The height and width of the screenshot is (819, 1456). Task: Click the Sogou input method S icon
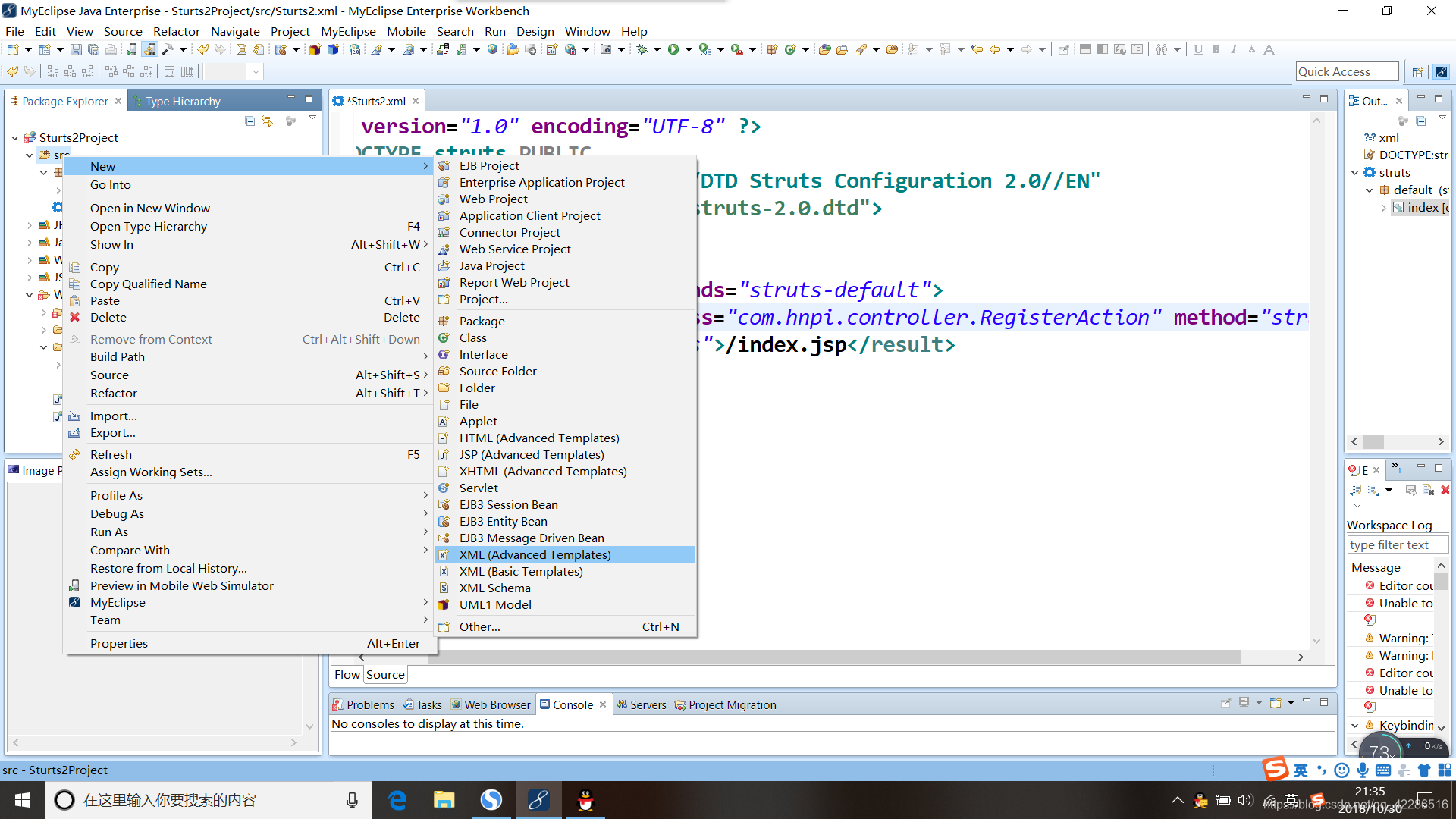tap(1276, 768)
